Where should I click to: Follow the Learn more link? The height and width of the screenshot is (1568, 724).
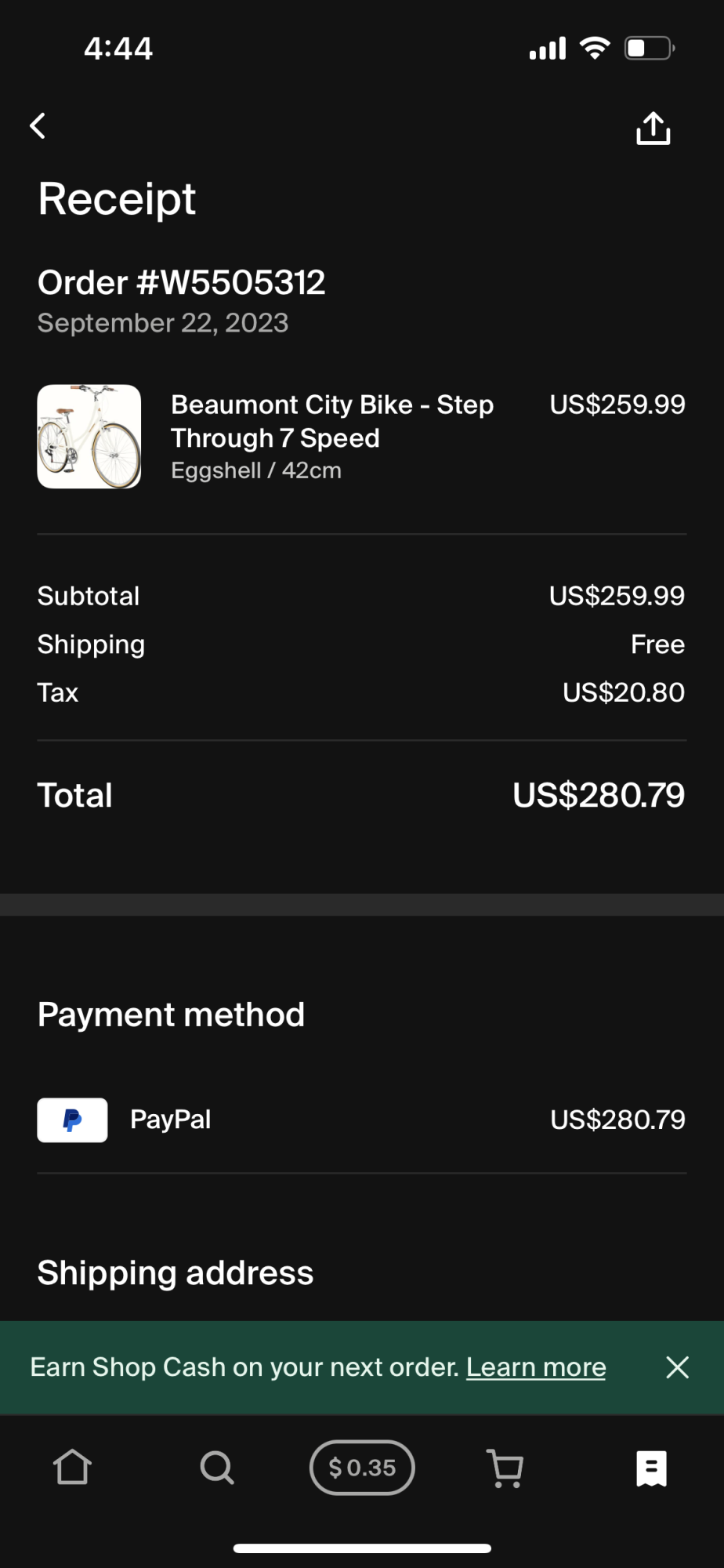(536, 1367)
